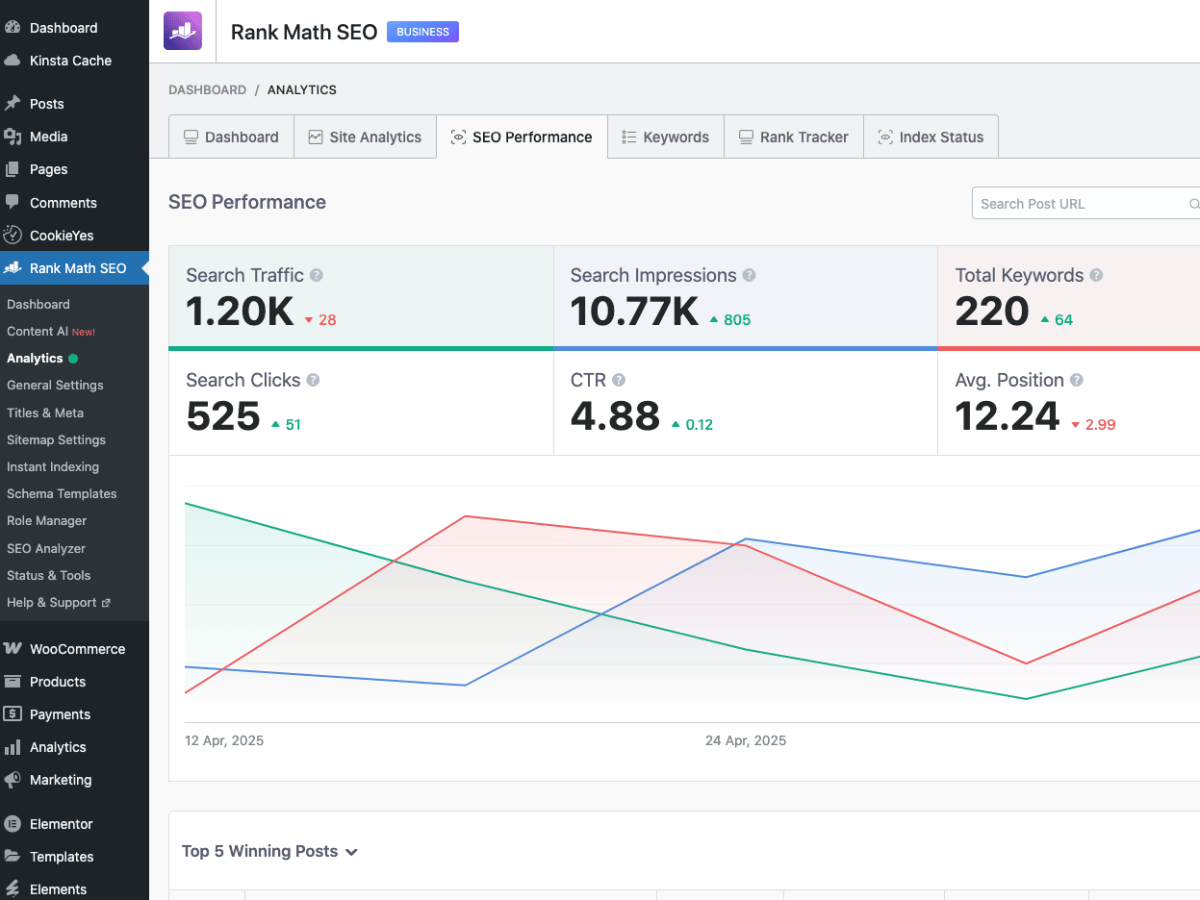Screen dimensions: 1200x900
Task: Select the Search Traffic stat card
Action: pos(361,298)
